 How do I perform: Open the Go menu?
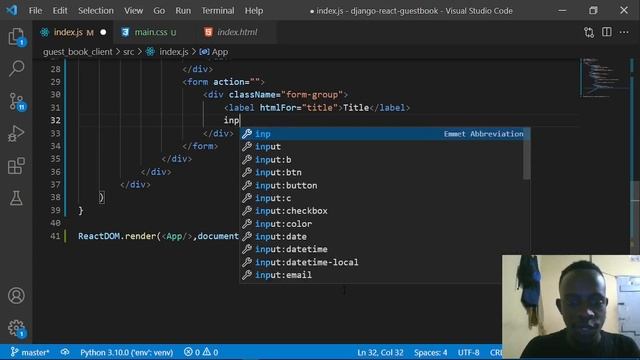tap(159, 11)
